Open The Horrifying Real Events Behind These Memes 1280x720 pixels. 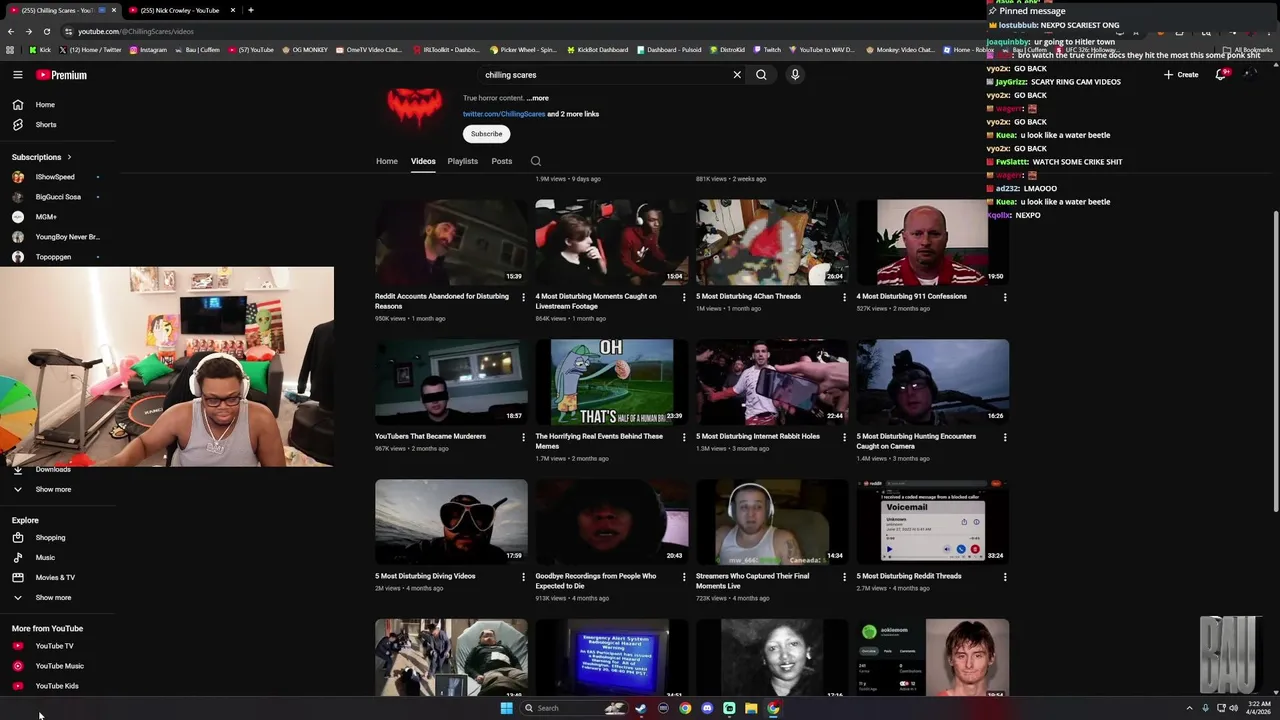(x=599, y=441)
